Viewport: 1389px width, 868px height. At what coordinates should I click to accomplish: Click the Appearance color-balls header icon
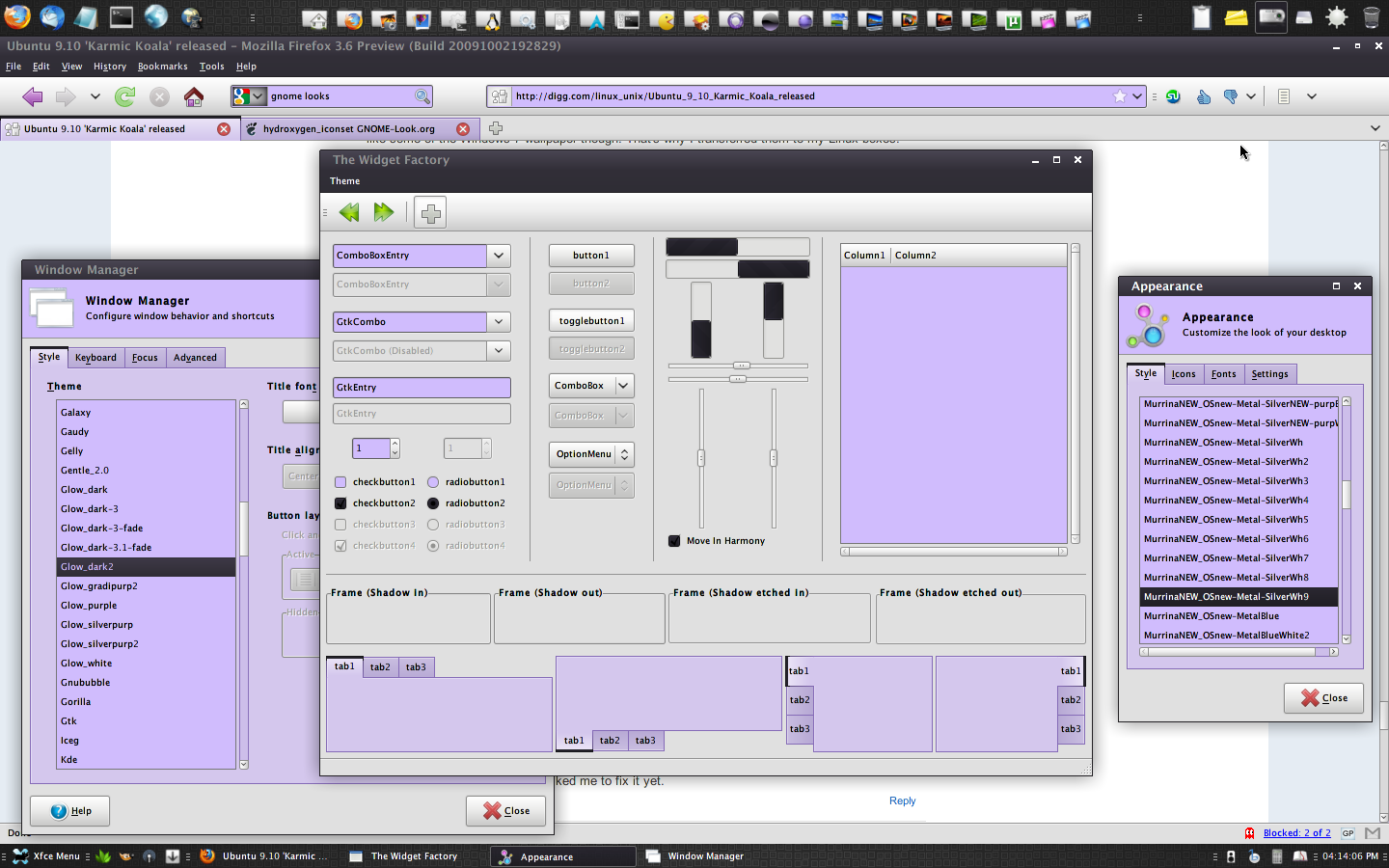point(1147,325)
